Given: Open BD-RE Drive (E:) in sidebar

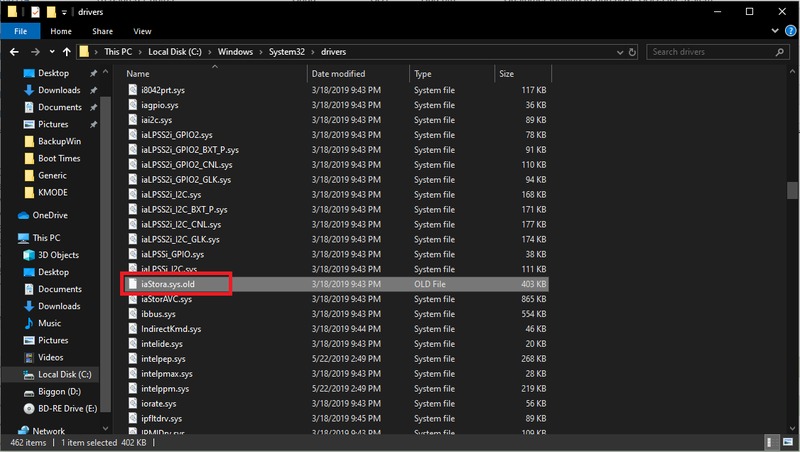Looking at the screenshot, I should point(67,408).
